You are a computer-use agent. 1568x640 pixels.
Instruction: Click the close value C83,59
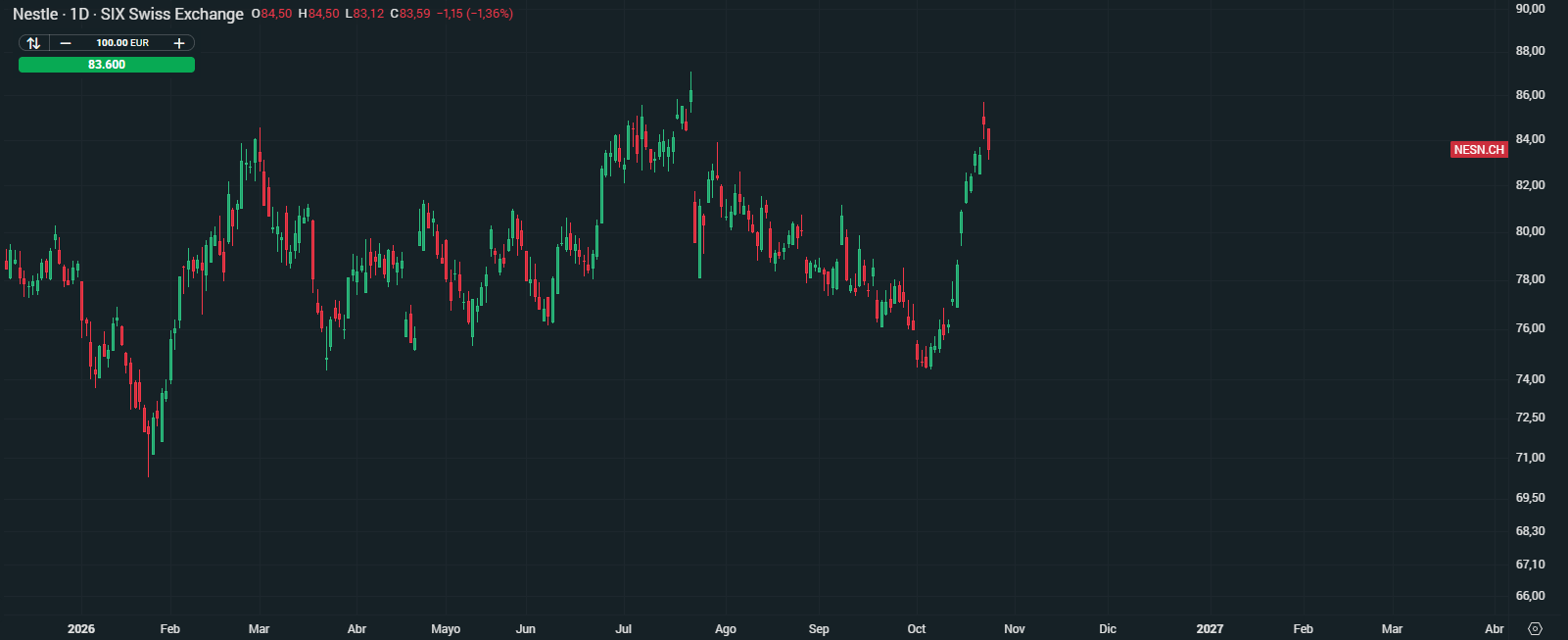[410, 14]
